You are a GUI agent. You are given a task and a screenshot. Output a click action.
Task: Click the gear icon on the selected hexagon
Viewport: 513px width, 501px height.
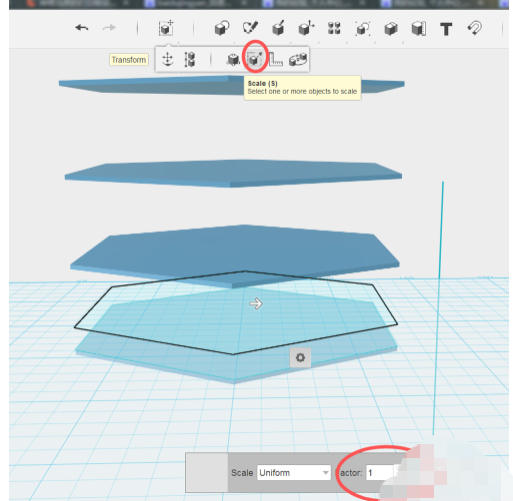tap(300, 358)
